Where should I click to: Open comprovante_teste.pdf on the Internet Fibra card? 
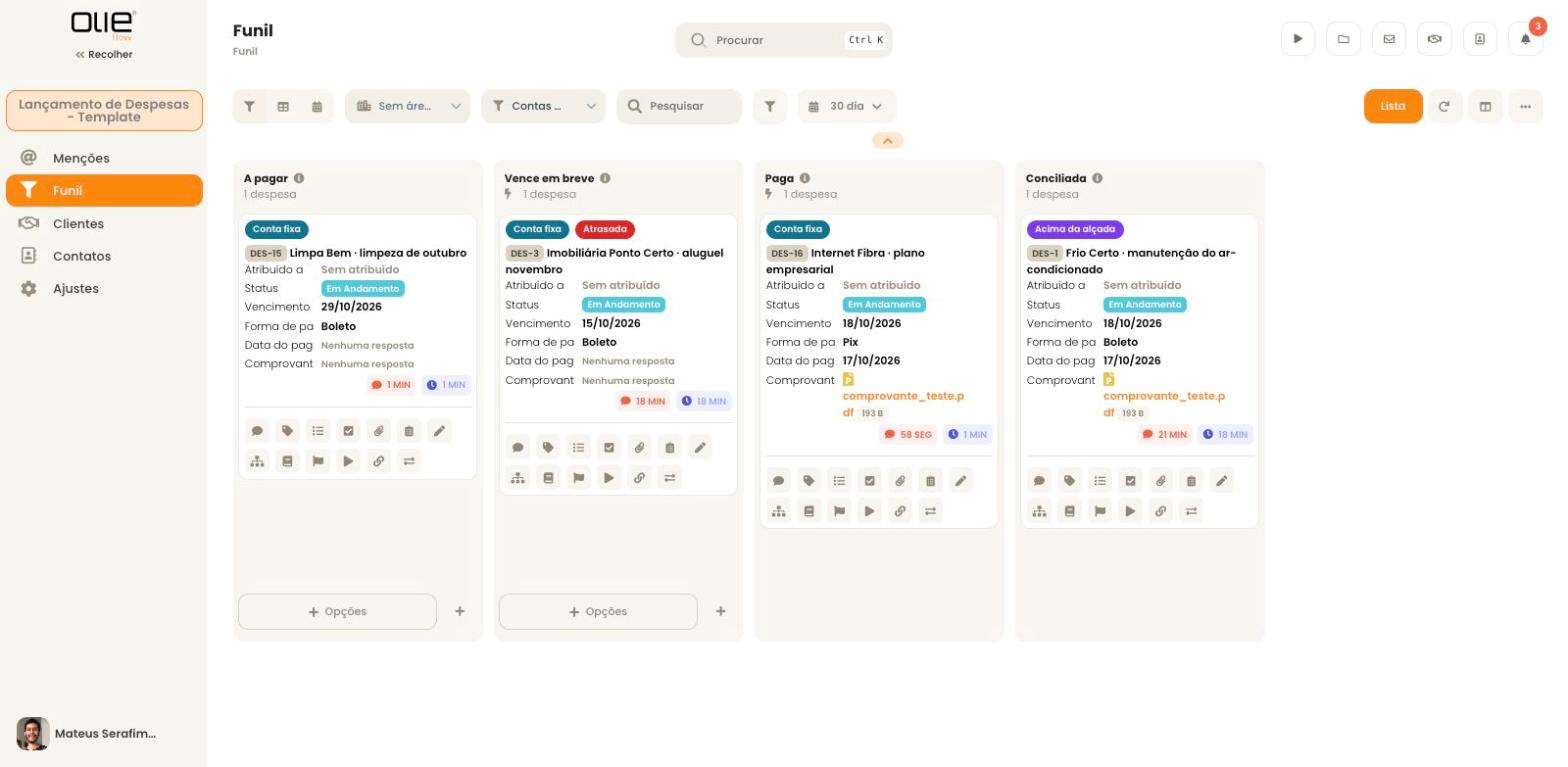pyautogui.click(x=903, y=404)
